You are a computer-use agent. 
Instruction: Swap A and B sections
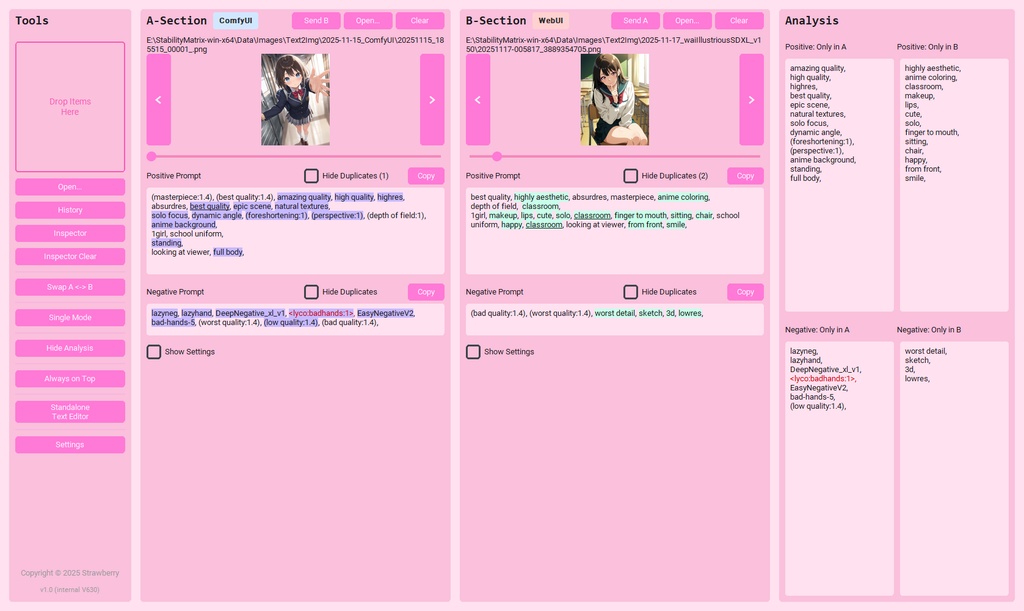[x=70, y=287]
